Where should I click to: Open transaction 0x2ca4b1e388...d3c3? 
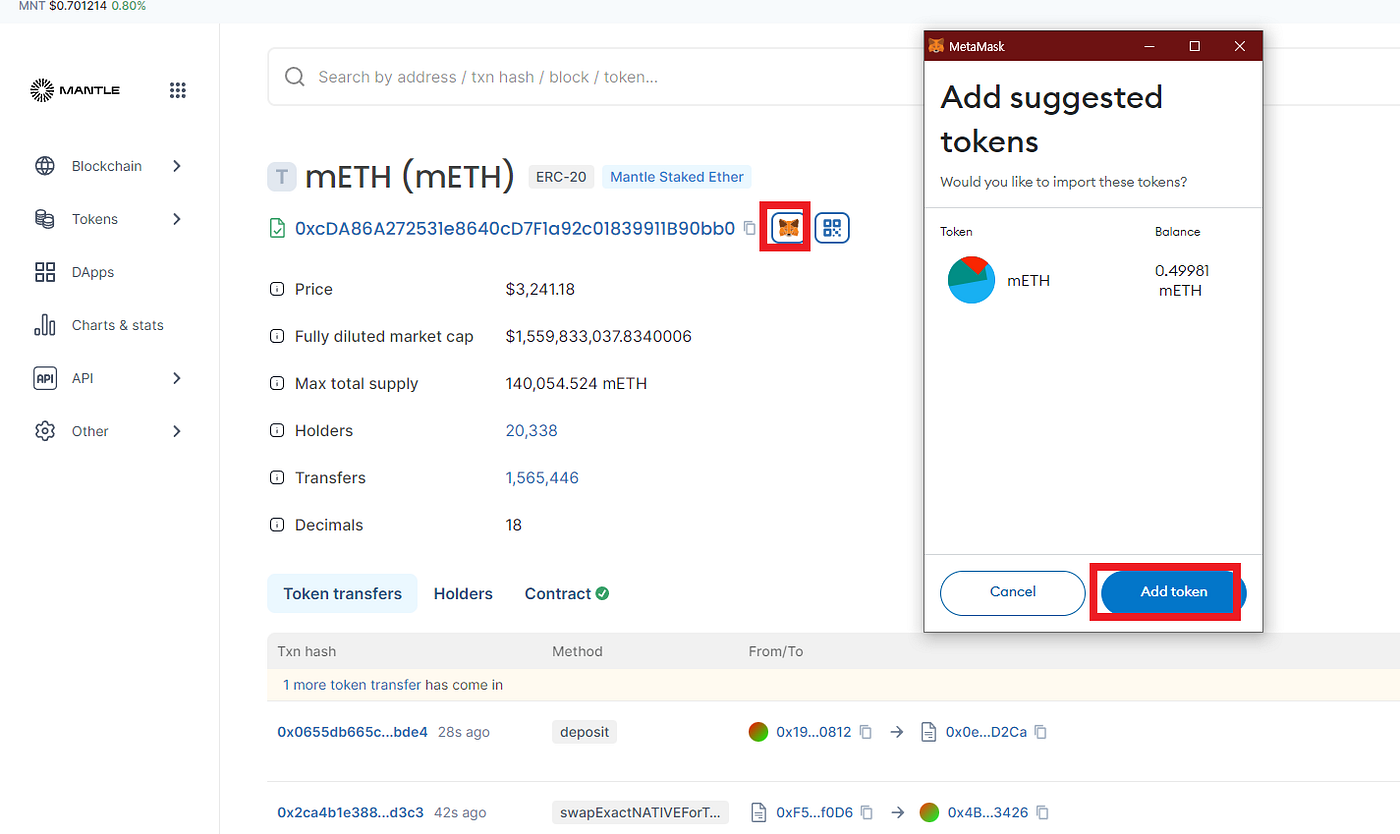[350, 812]
